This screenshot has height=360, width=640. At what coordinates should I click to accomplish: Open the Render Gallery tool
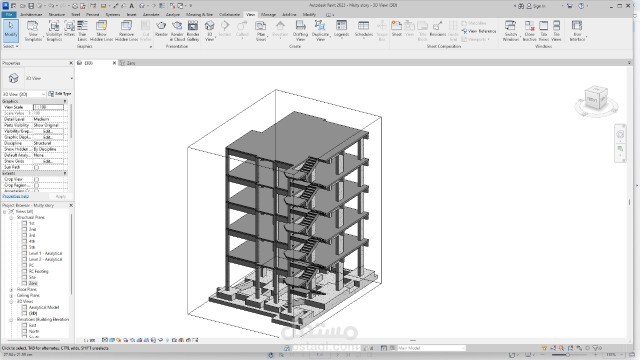[x=193, y=31]
